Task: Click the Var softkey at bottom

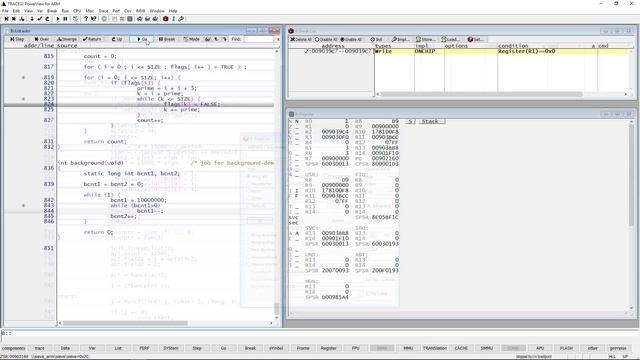Action: click(x=92, y=348)
